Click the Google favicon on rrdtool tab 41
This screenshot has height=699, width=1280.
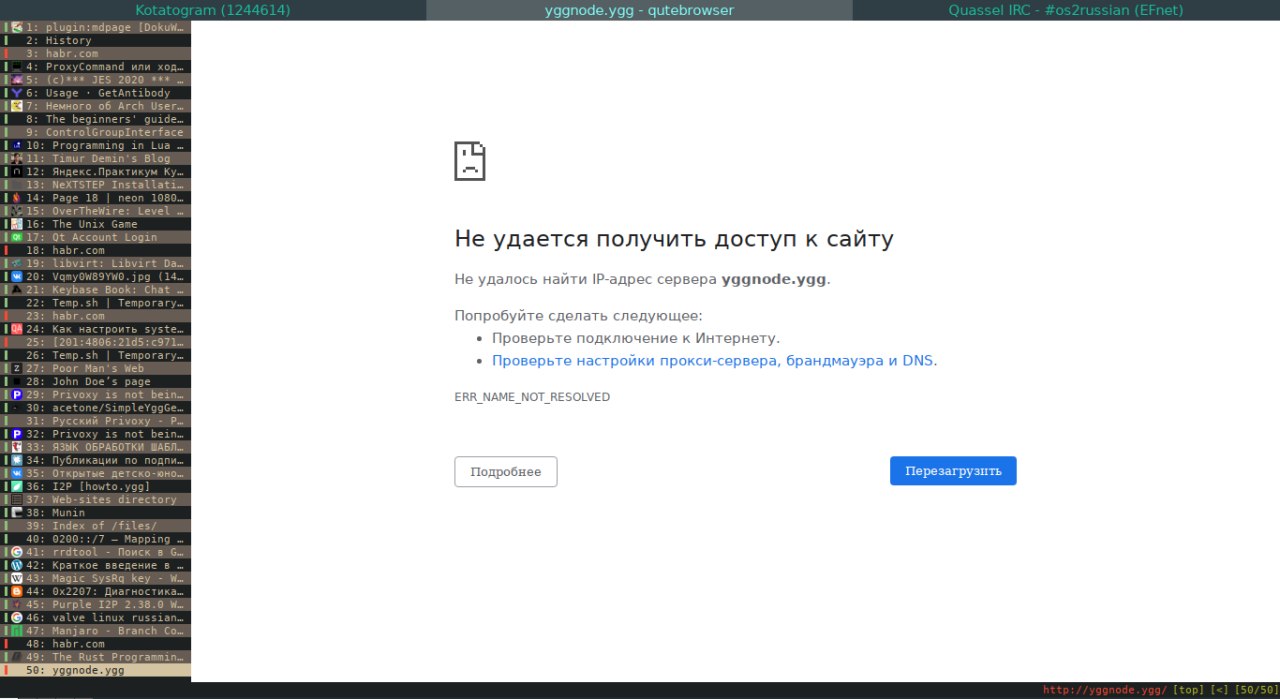[x=17, y=552]
